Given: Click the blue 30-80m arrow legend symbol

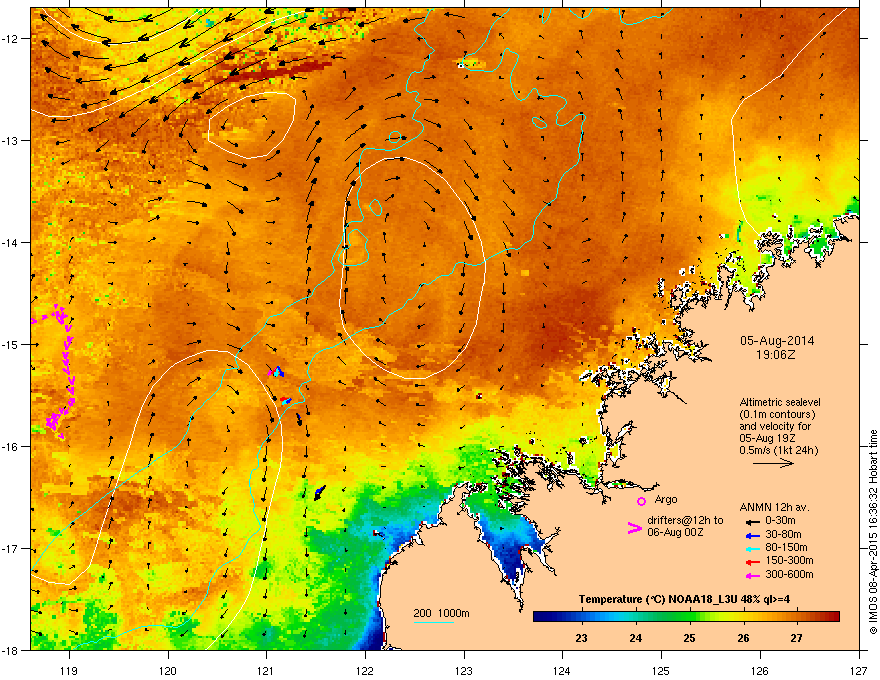Looking at the screenshot, I should pyautogui.click(x=753, y=535).
